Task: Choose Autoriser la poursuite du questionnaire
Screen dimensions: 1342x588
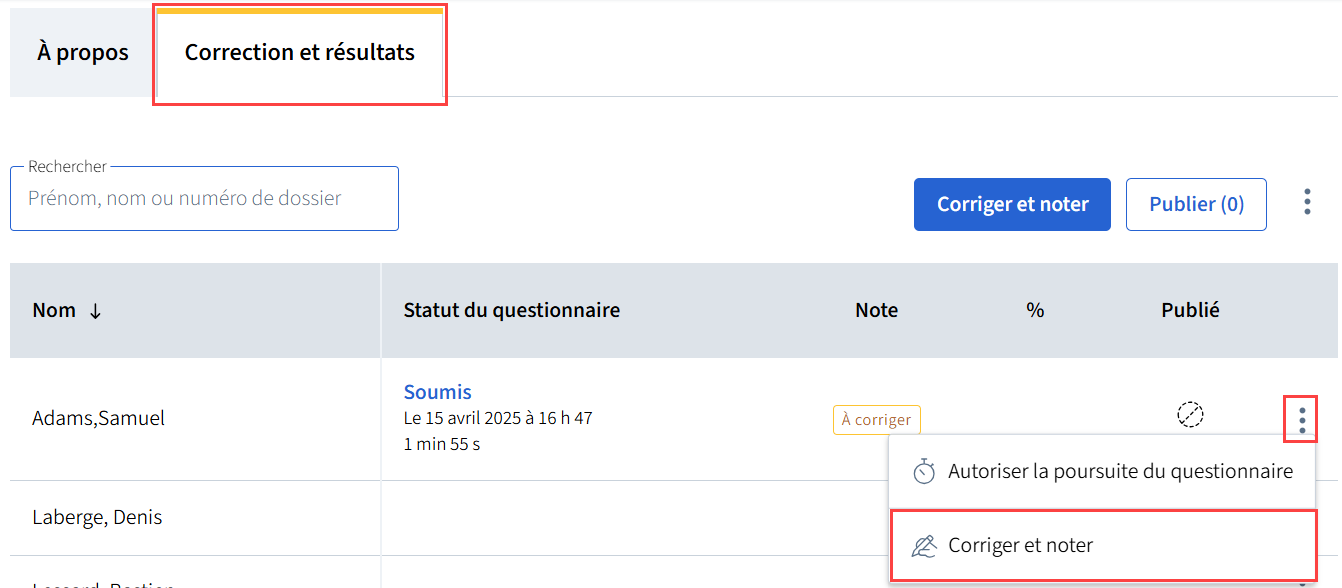Action: click(1120, 471)
